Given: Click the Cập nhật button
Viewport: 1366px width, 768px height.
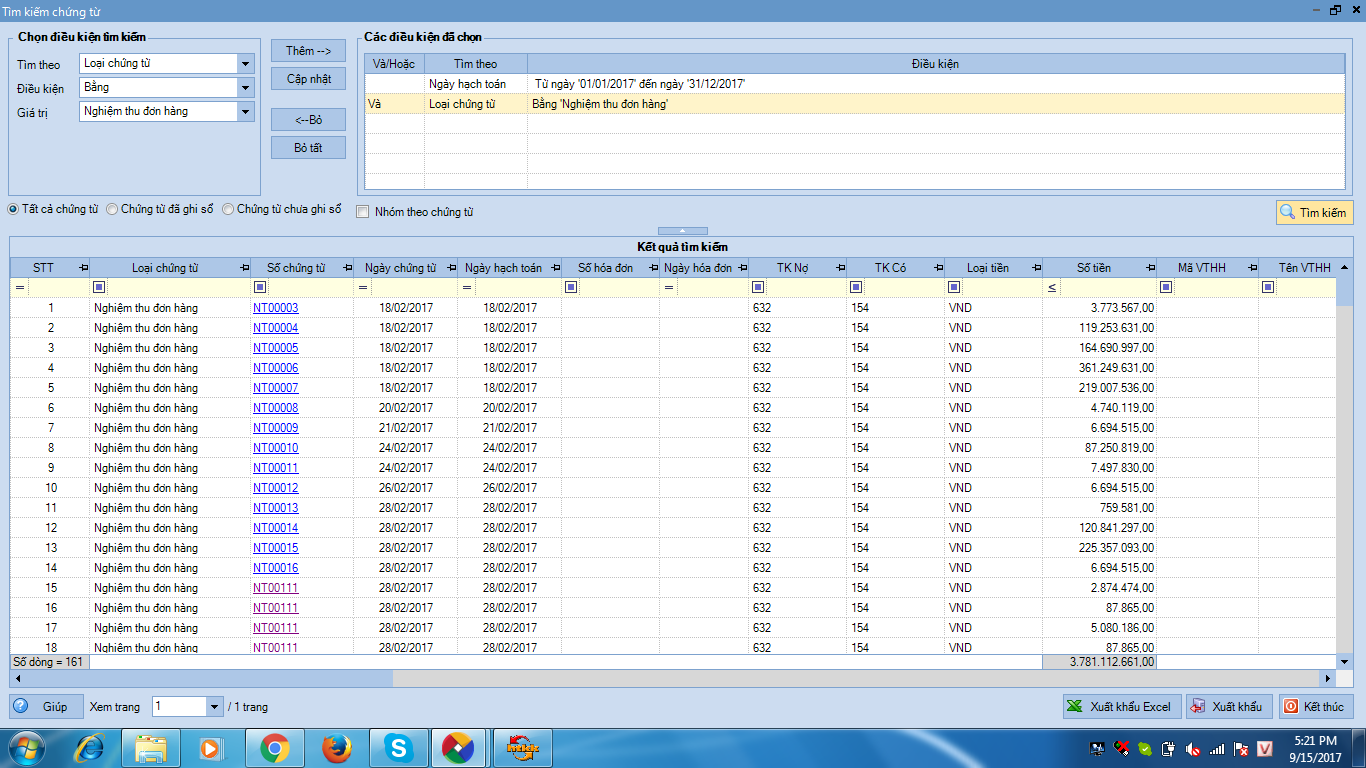Looking at the screenshot, I should click(x=308, y=79).
